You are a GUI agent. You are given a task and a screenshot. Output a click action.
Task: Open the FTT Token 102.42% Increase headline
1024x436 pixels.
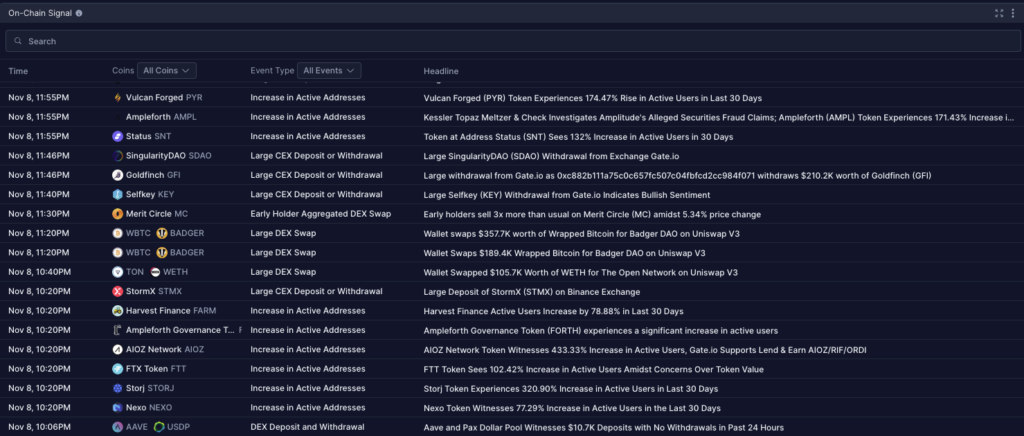(593, 369)
